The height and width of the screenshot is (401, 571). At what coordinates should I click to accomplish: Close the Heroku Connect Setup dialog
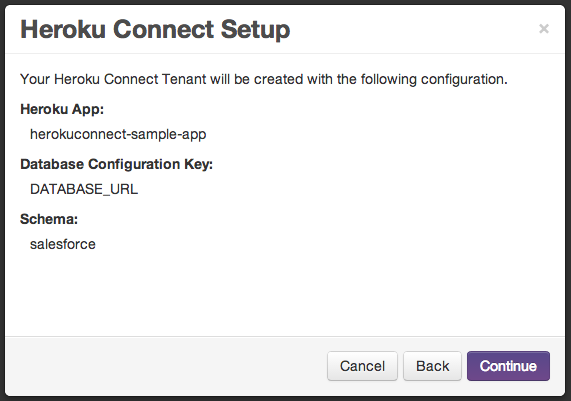544,29
